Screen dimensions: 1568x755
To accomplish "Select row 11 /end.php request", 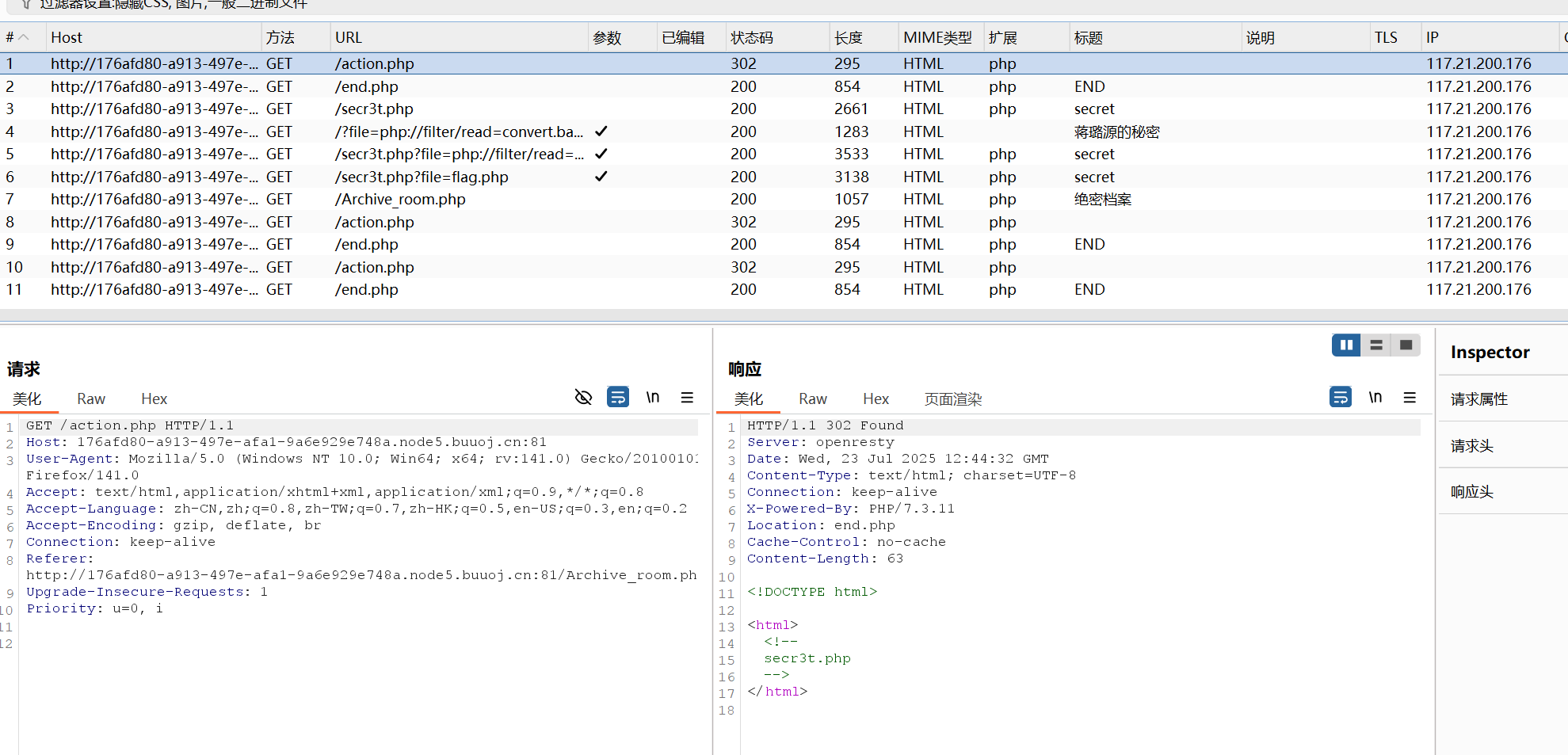I will click(x=784, y=289).
